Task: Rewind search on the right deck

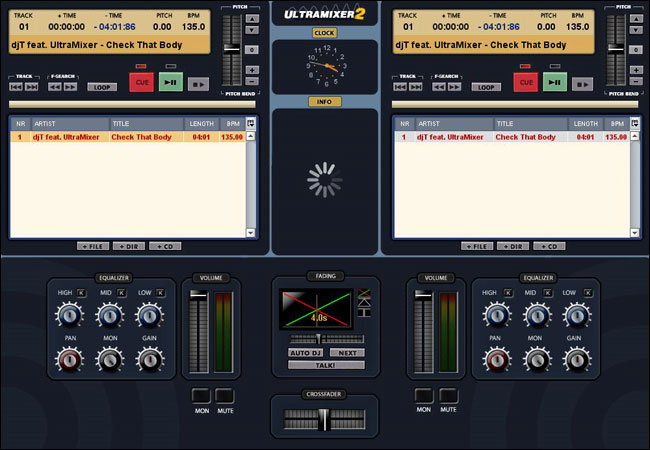Action: pyautogui.click(x=439, y=87)
